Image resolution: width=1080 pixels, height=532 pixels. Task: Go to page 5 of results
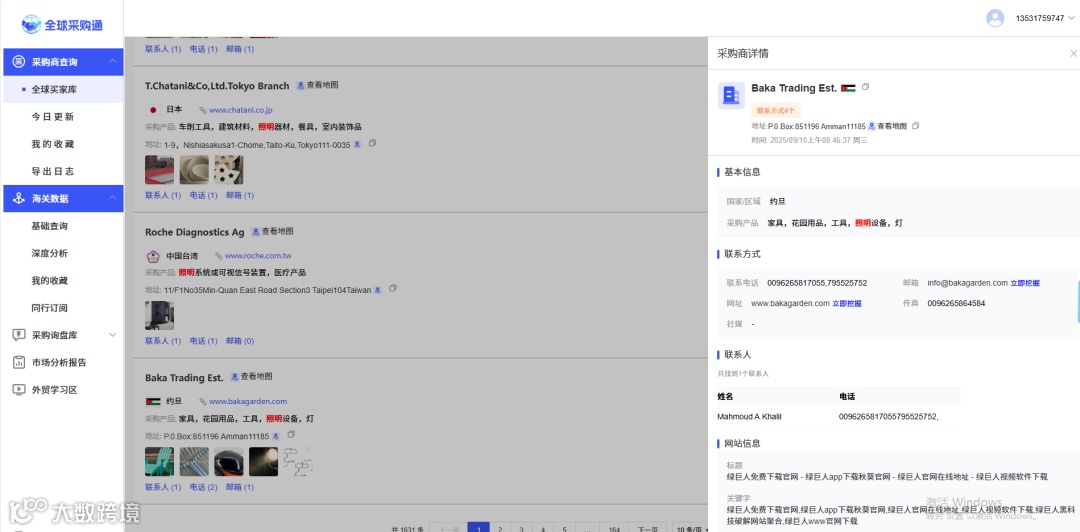(x=564, y=529)
